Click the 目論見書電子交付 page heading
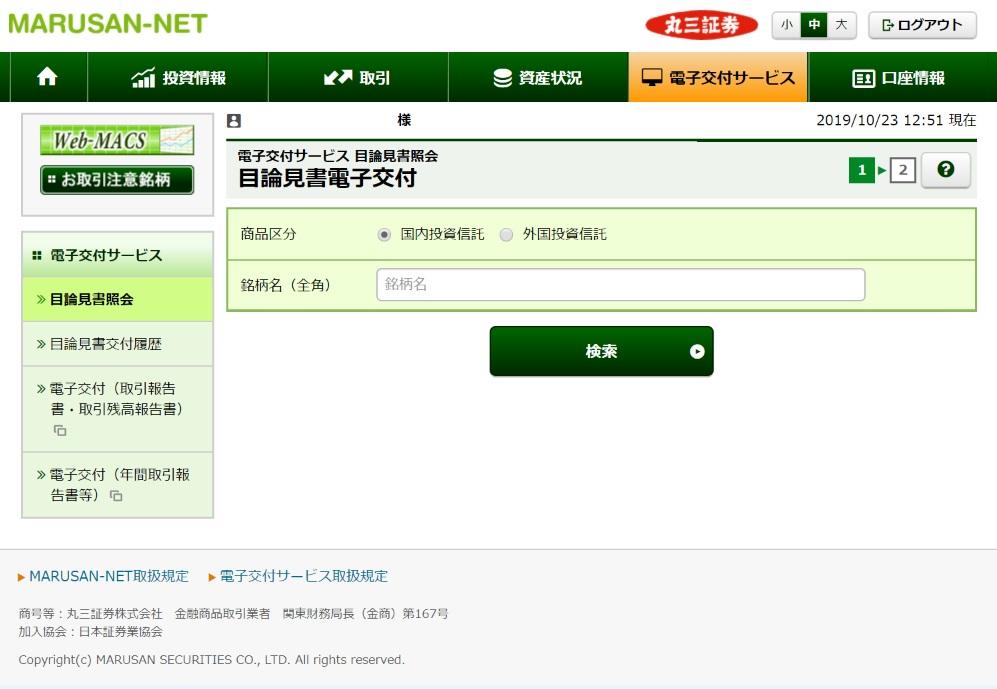The image size is (997, 689). [327, 177]
